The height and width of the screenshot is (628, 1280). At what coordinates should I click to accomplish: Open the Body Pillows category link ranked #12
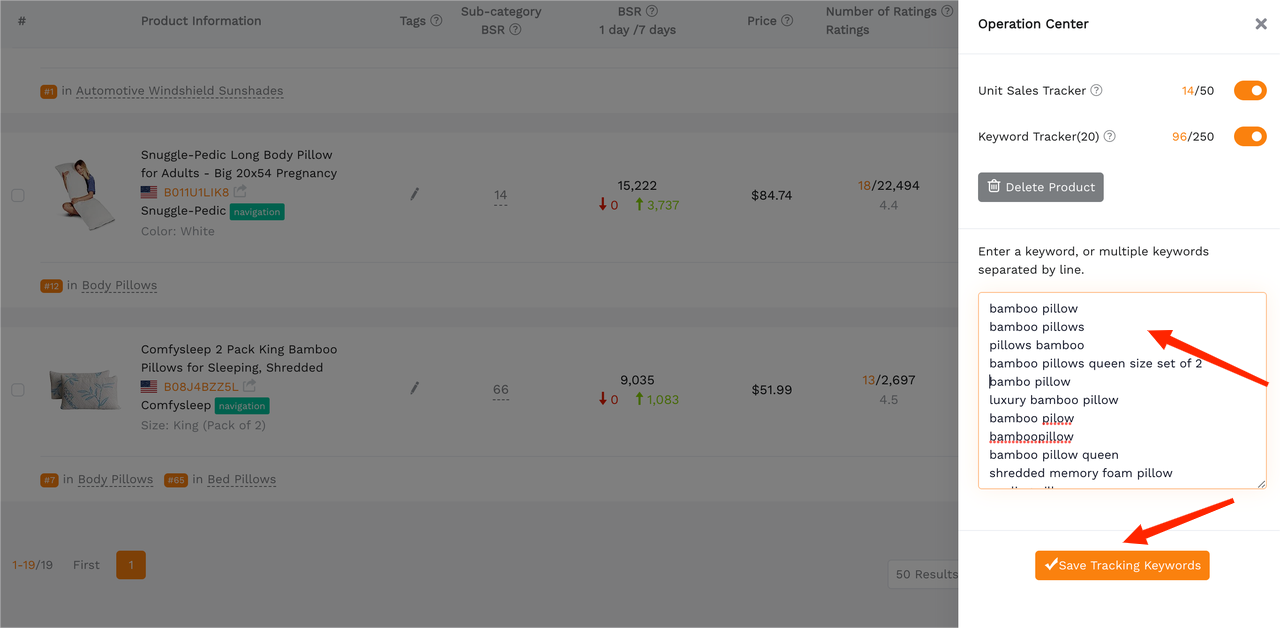click(119, 285)
